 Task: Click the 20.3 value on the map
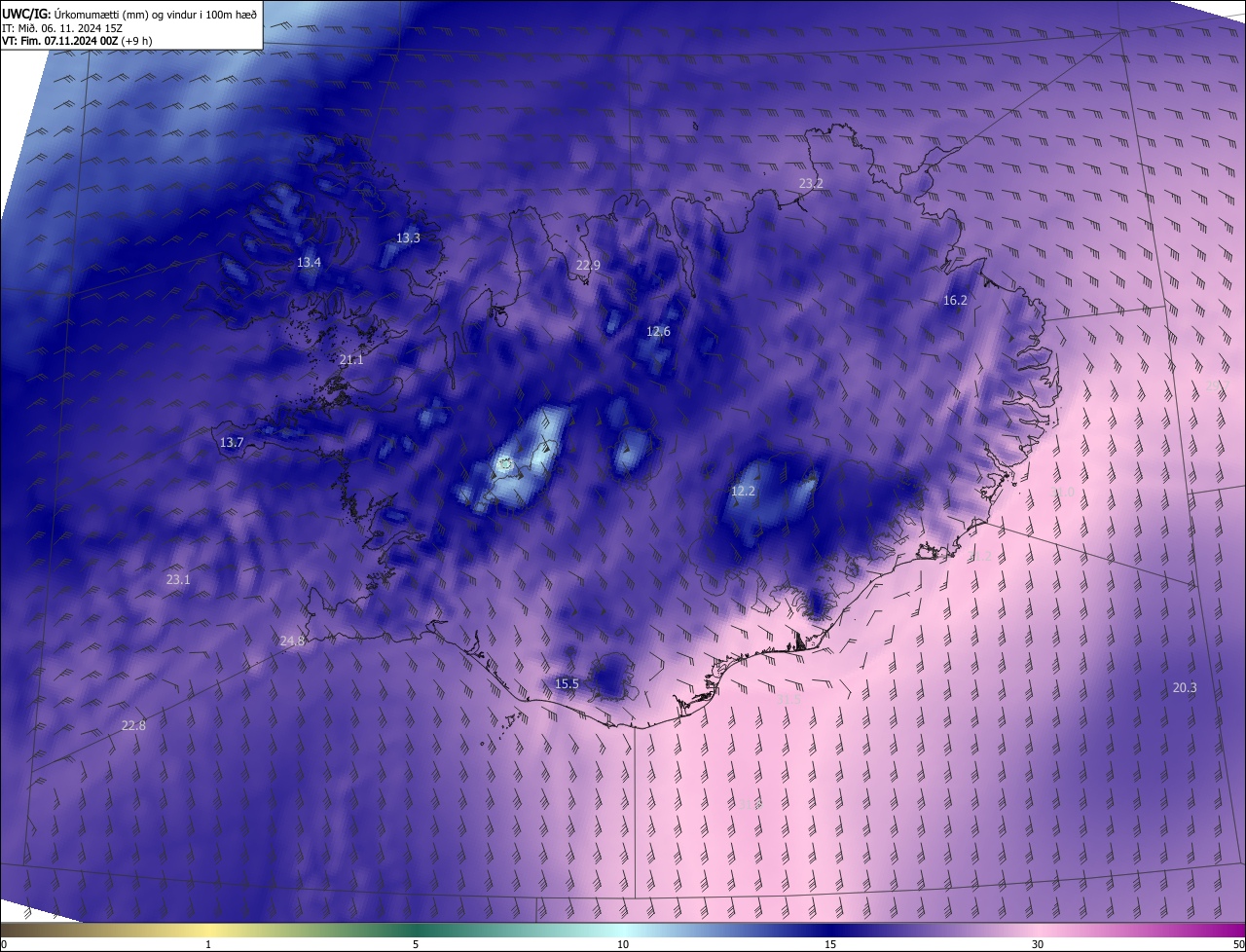point(1185,687)
